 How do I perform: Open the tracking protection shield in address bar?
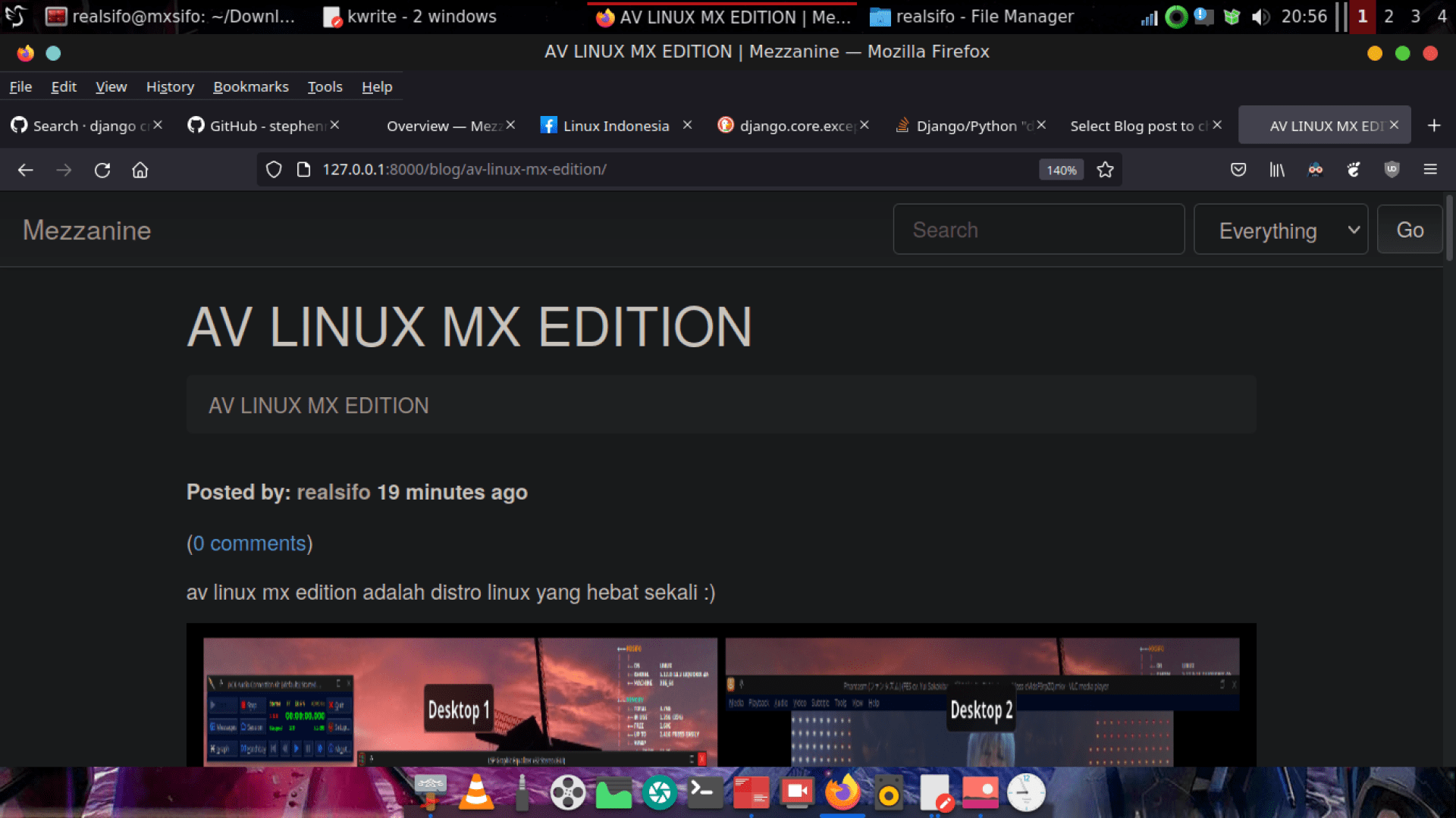tap(274, 170)
